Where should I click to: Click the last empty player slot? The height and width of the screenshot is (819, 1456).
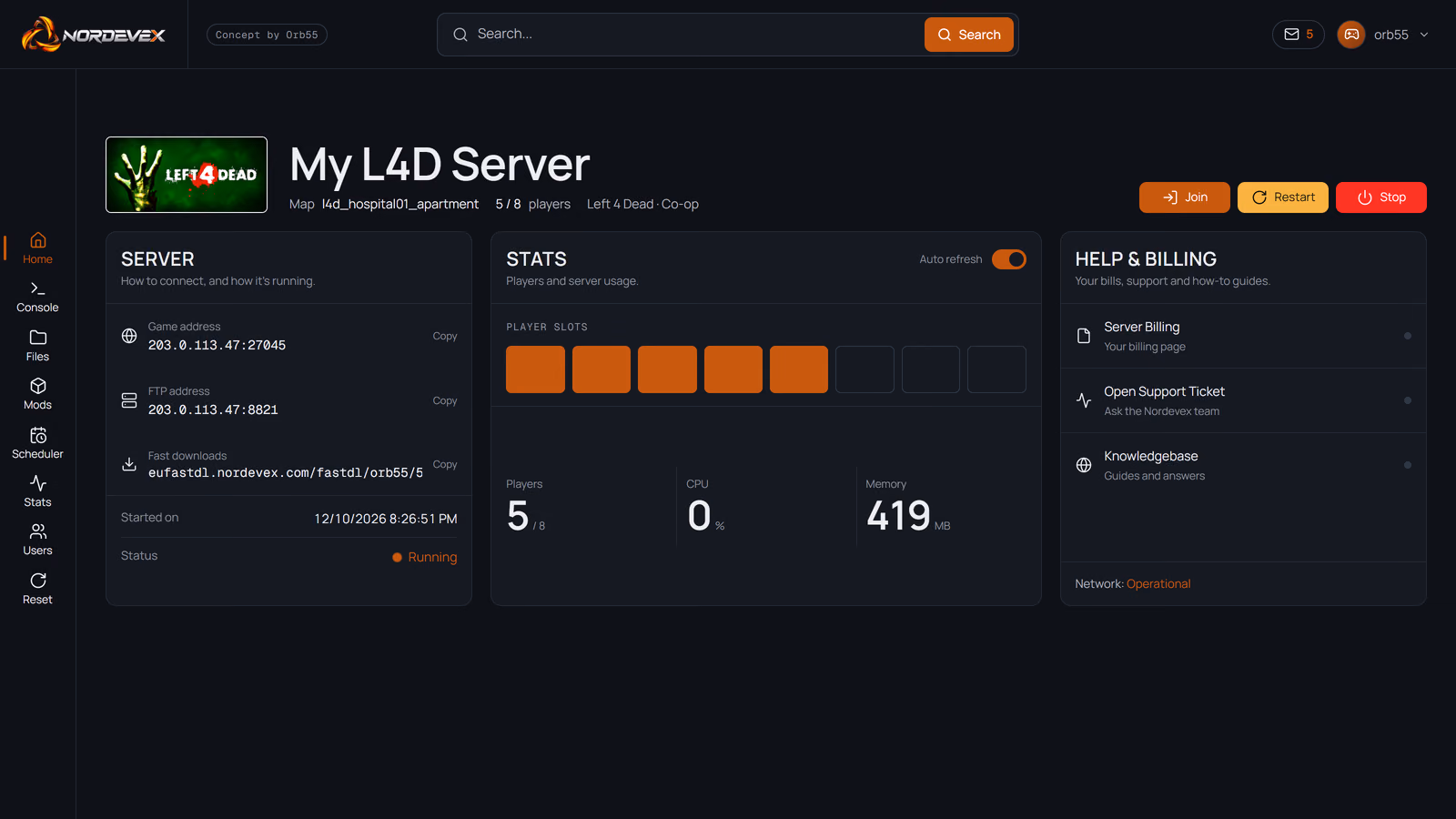click(996, 369)
